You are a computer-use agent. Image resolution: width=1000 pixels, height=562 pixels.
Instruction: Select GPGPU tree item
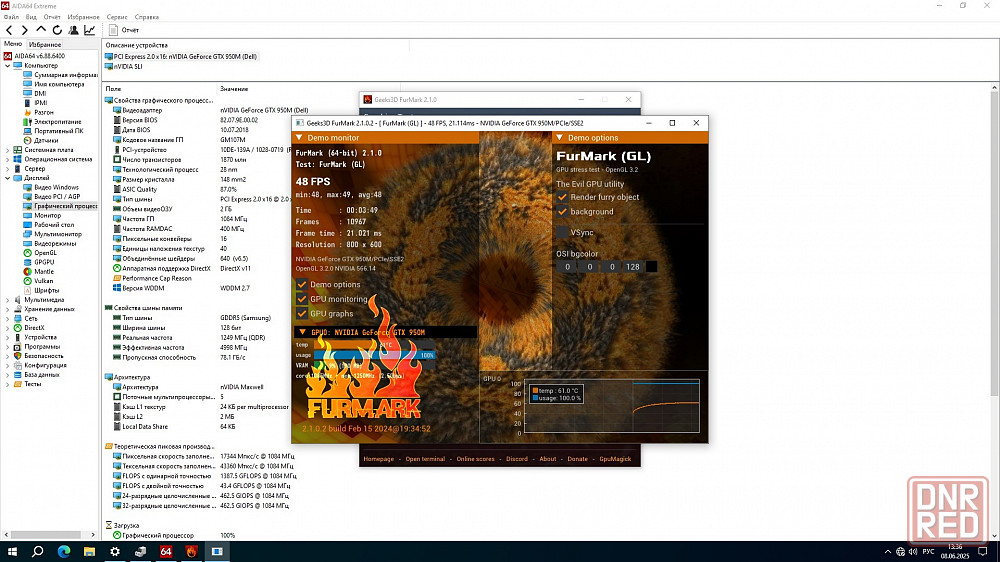44,262
